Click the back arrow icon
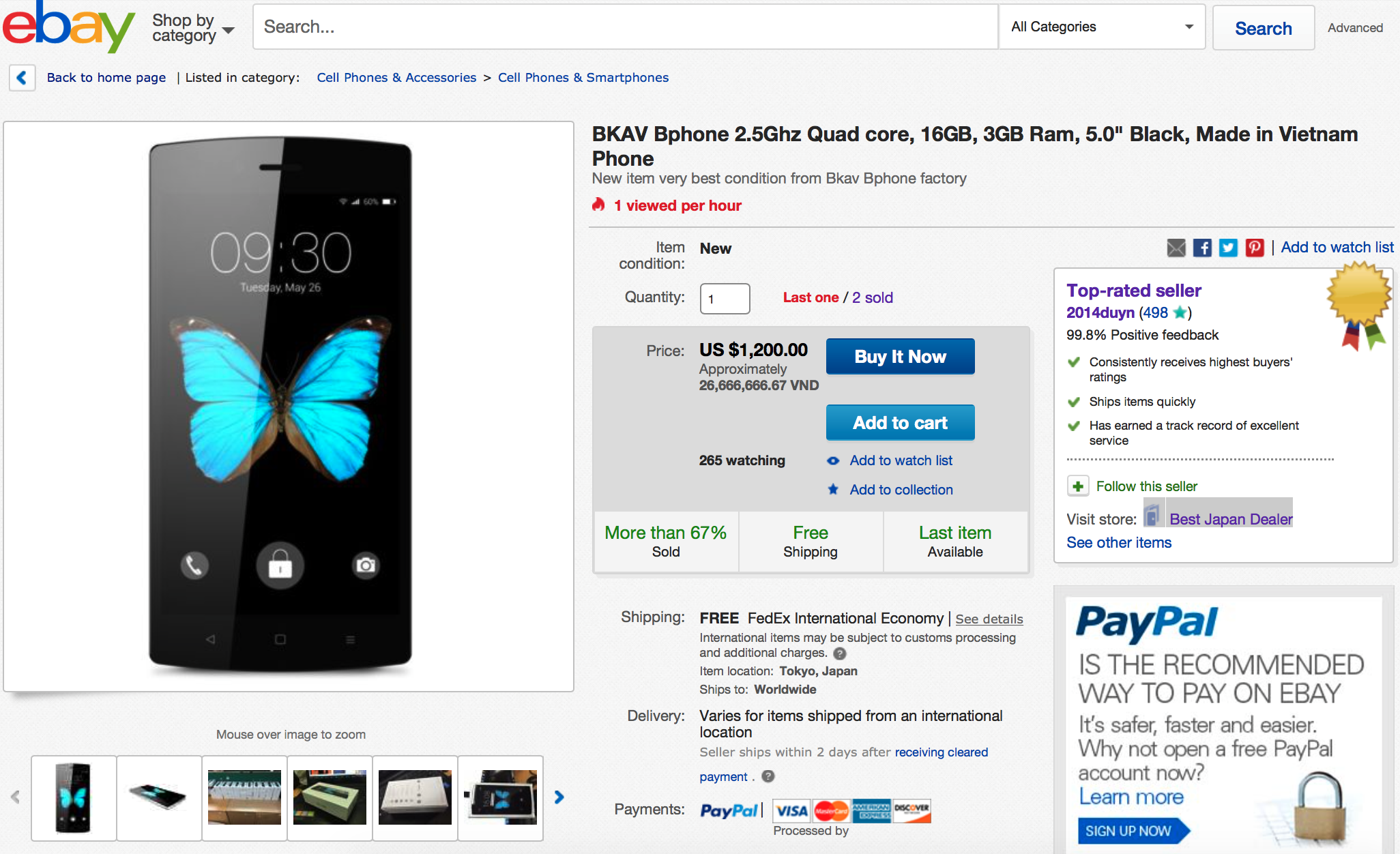1400x854 pixels. pyautogui.click(x=22, y=78)
